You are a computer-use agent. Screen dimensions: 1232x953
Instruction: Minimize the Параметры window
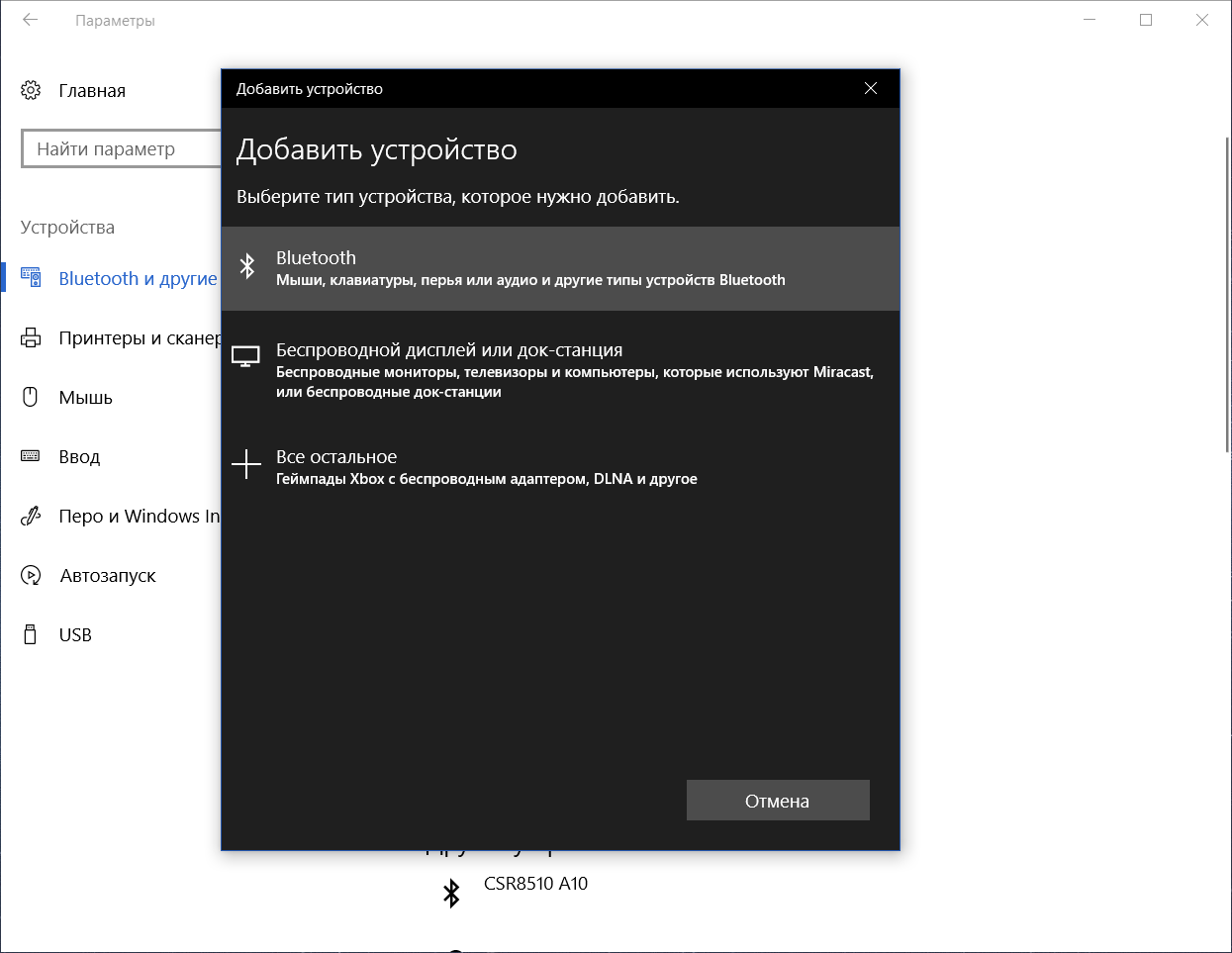click(x=1090, y=20)
